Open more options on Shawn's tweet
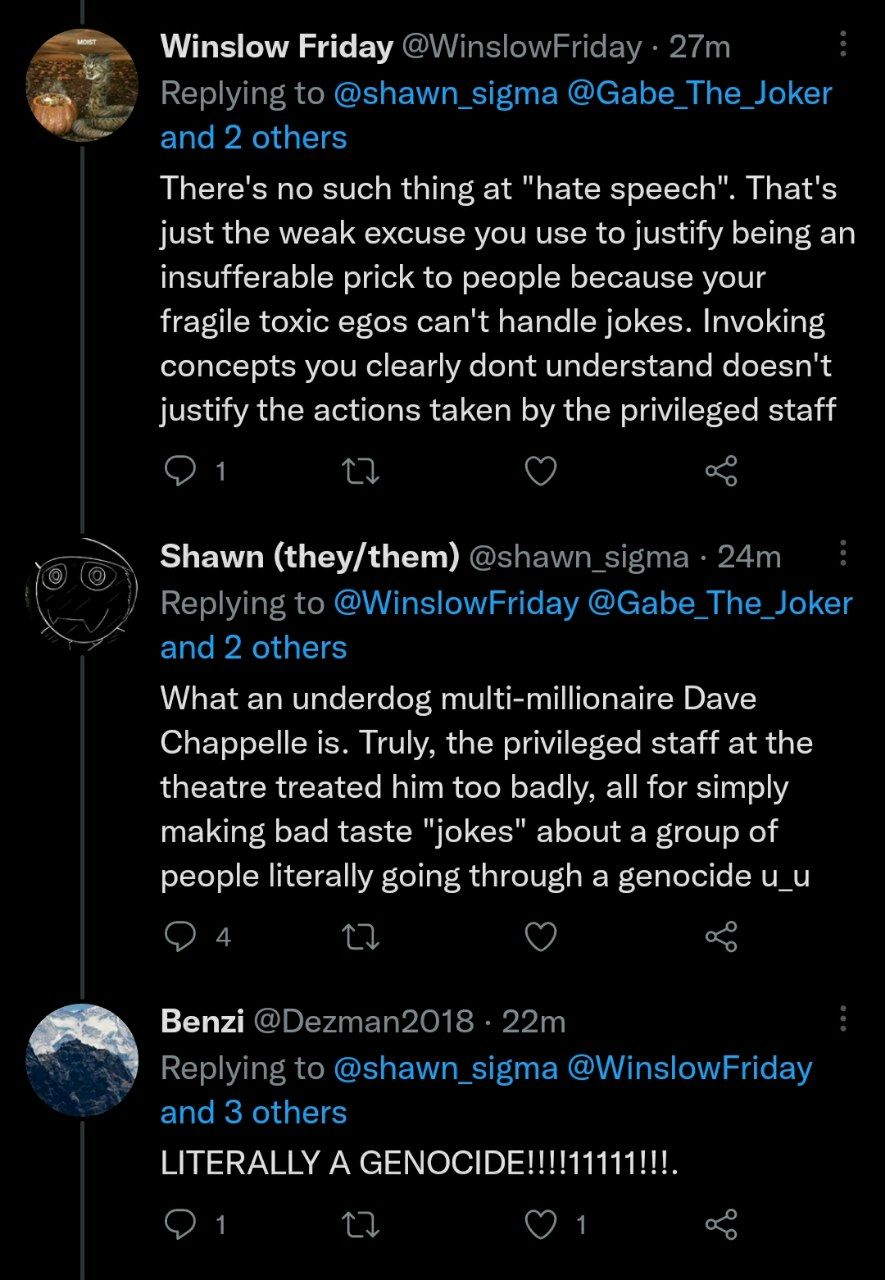885x1280 pixels. [x=843, y=553]
